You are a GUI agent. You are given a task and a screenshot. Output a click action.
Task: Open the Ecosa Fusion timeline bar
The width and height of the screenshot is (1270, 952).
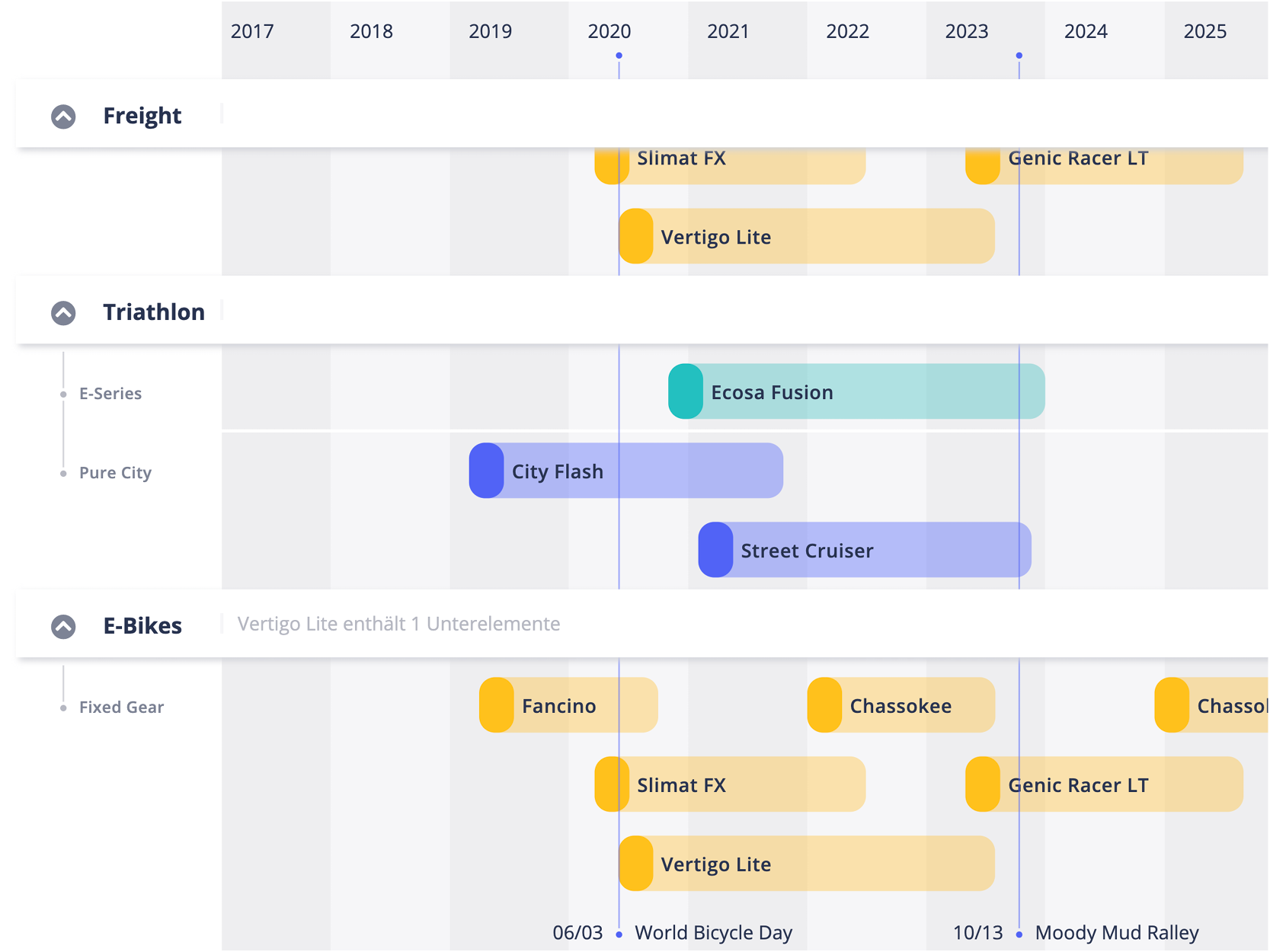coord(856,392)
